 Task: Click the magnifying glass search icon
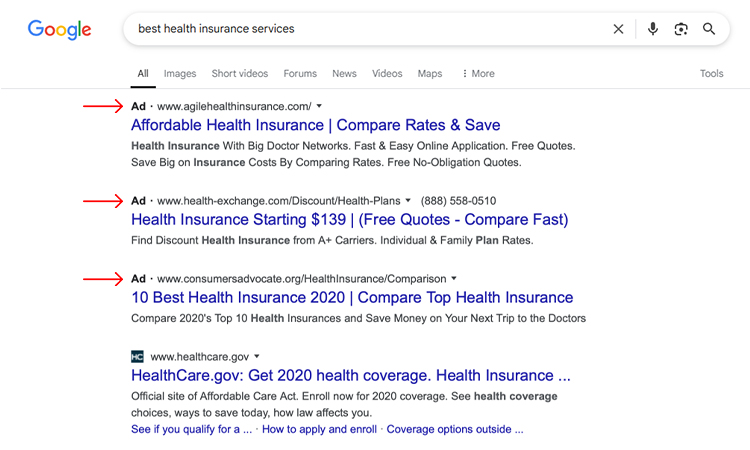point(709,29)
